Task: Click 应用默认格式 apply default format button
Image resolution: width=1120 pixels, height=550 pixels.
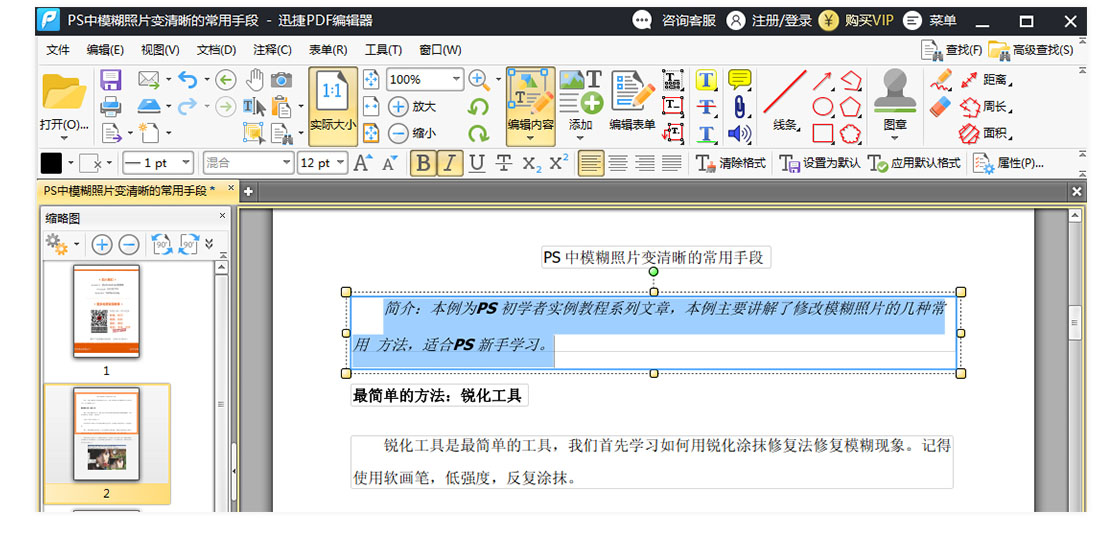Action: point(914,163)
